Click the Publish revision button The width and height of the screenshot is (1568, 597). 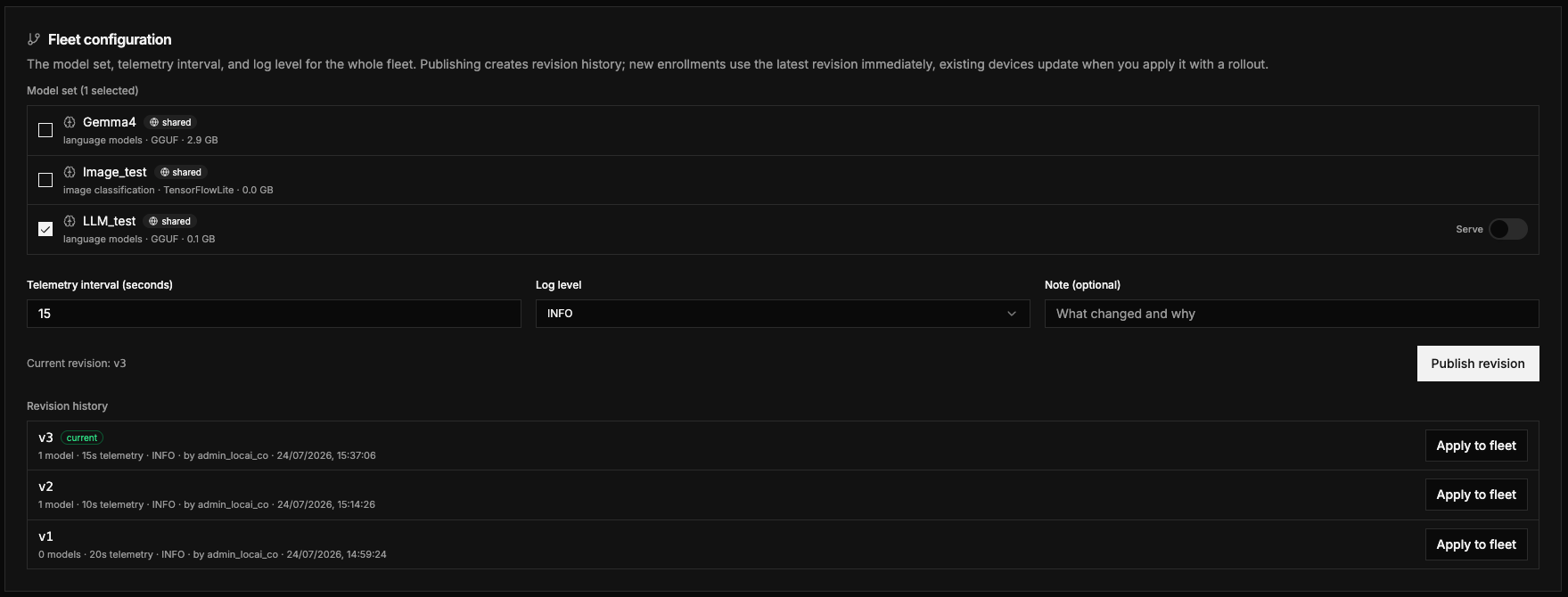(1478, 364)
